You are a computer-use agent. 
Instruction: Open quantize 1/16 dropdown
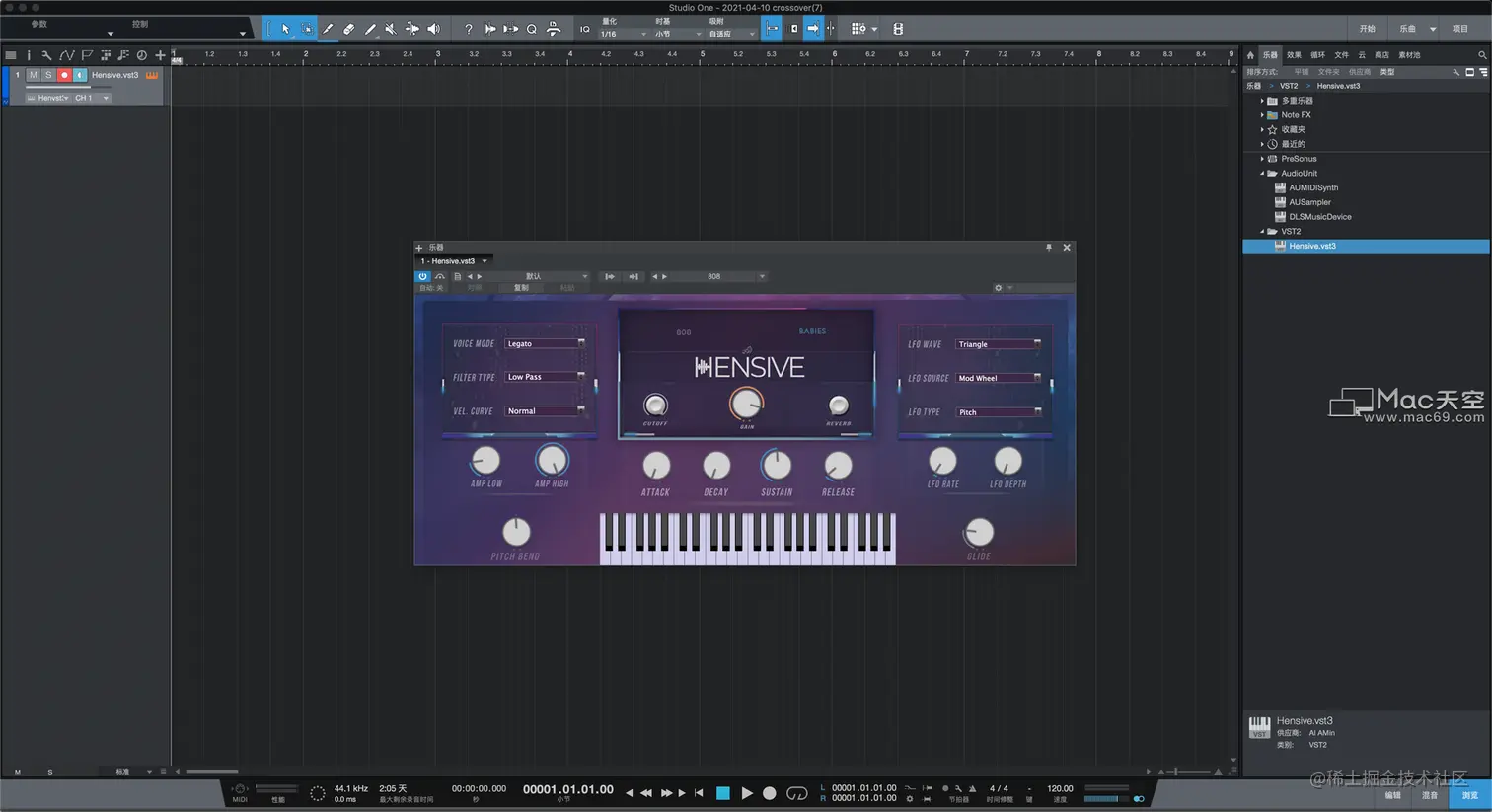click(x=624, y=34)
